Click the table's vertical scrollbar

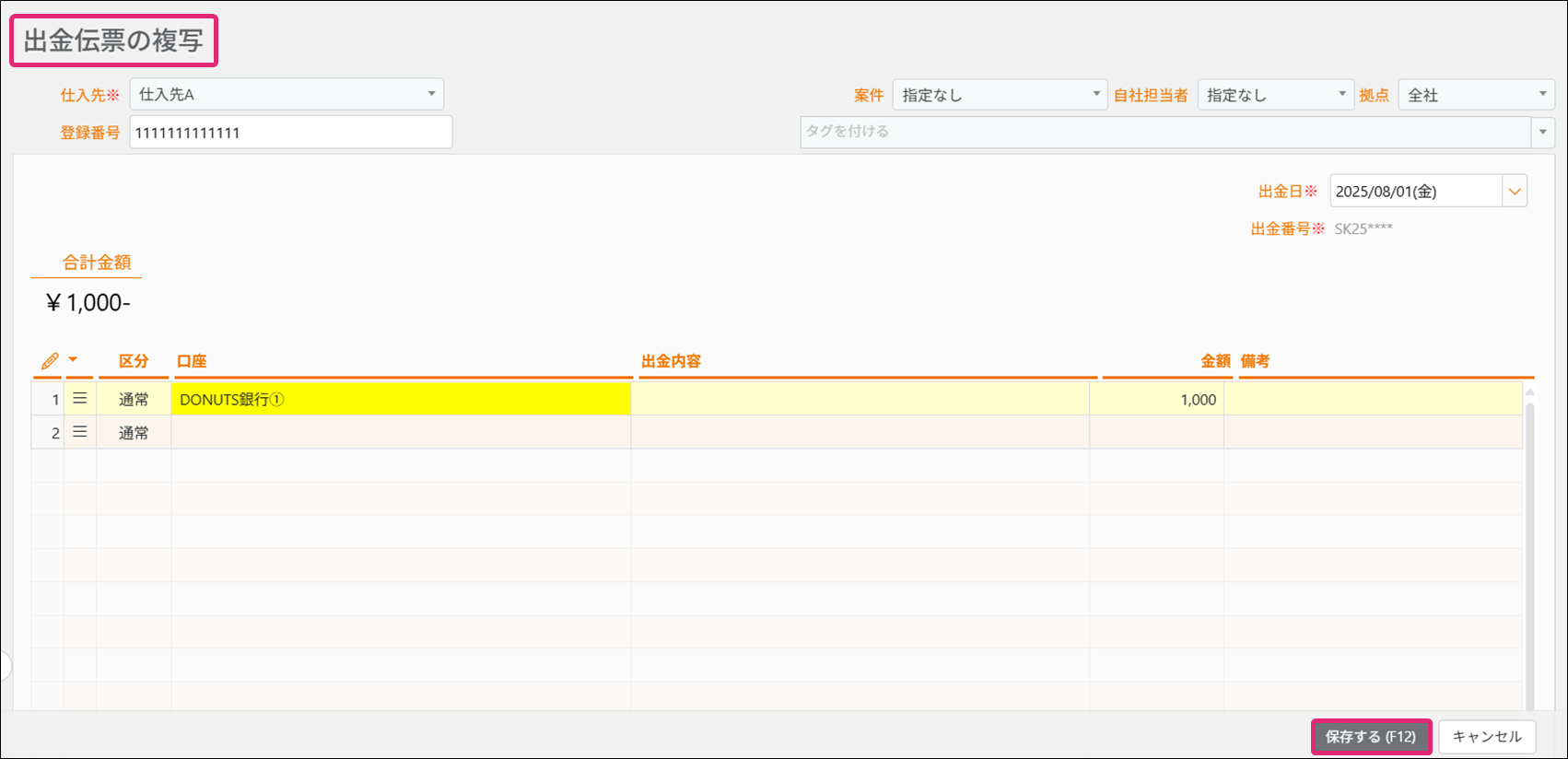(1529, 553)
